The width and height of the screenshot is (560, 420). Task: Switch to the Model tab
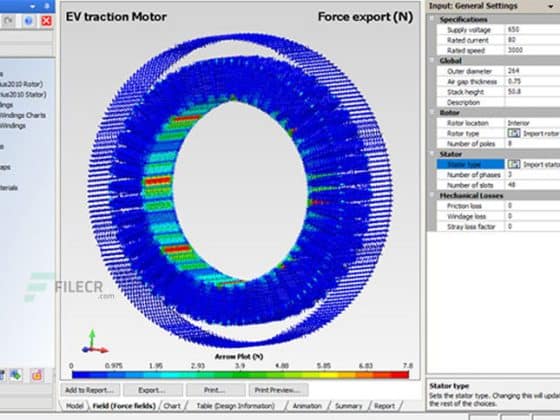75,406
